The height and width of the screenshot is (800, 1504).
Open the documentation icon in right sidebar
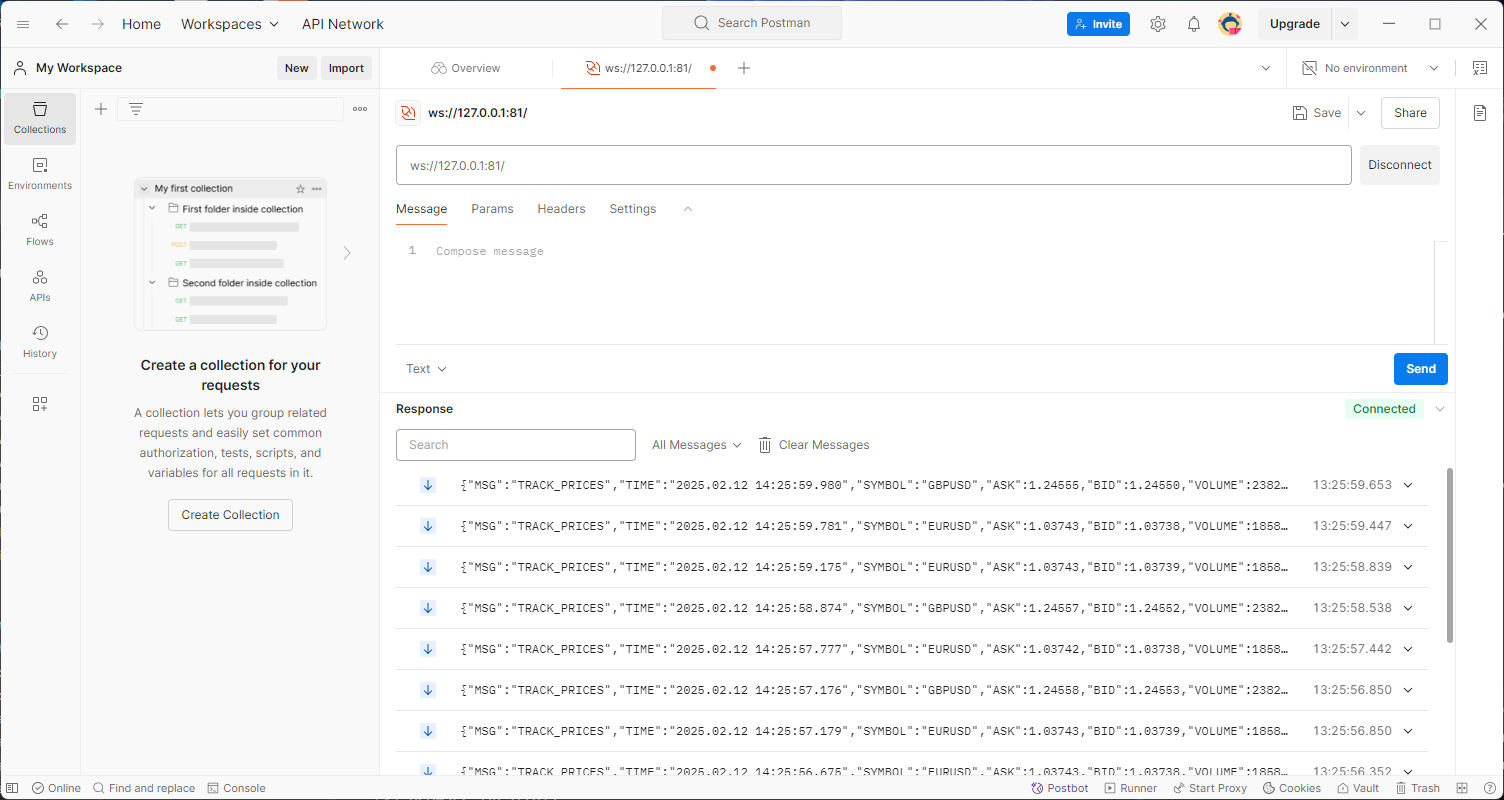point(1480,113)
